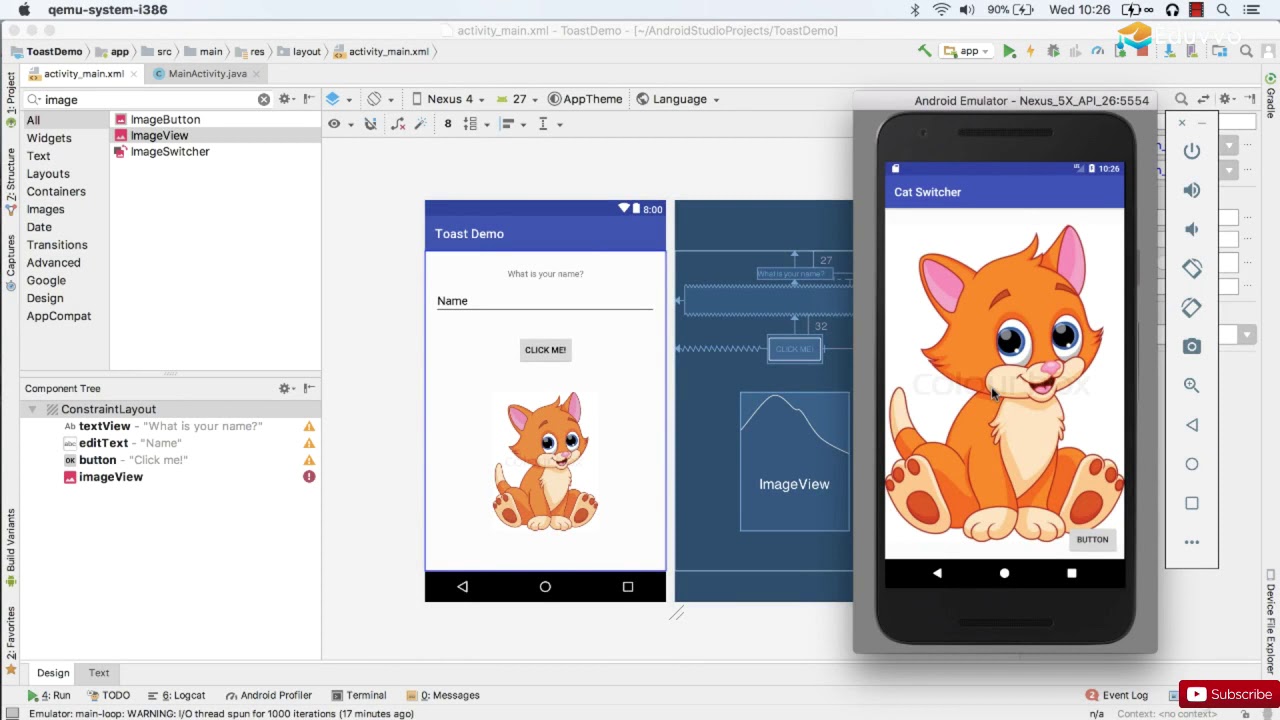1280x720 pixels.
Task: Open emulator extended controls (three dots)
Action: pyautogui.click(x=1191, y=542)
